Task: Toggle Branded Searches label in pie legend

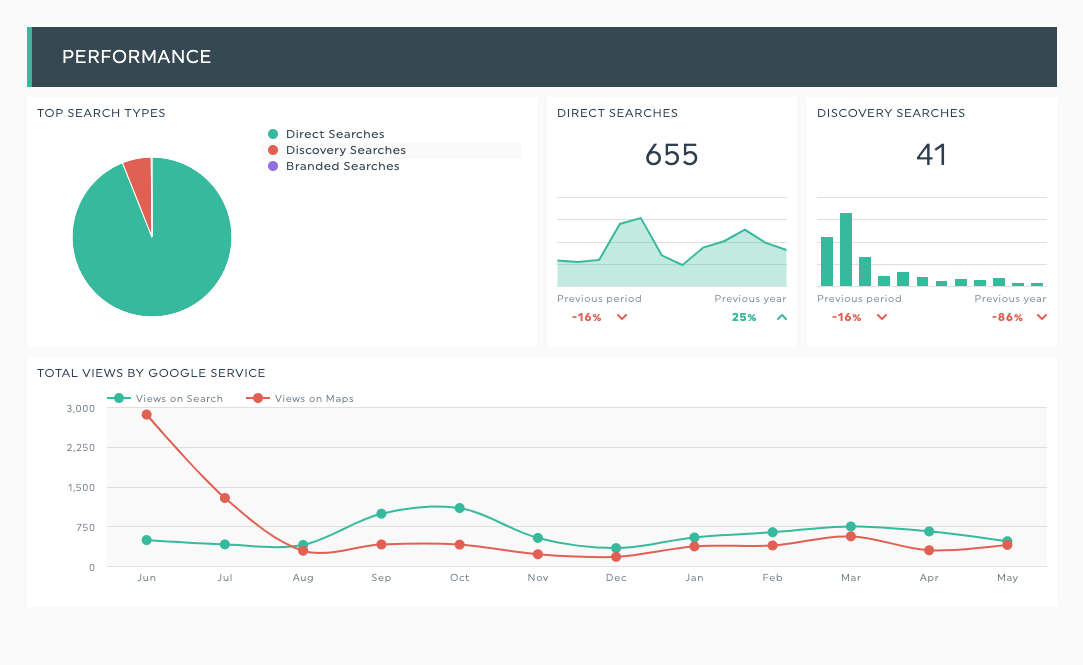Action: [x=342, y=166]
